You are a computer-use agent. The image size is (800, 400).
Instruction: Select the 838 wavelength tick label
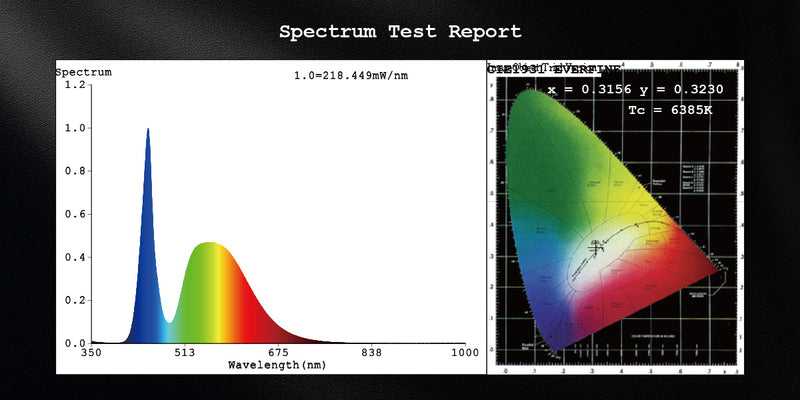(x=371, y=353)
